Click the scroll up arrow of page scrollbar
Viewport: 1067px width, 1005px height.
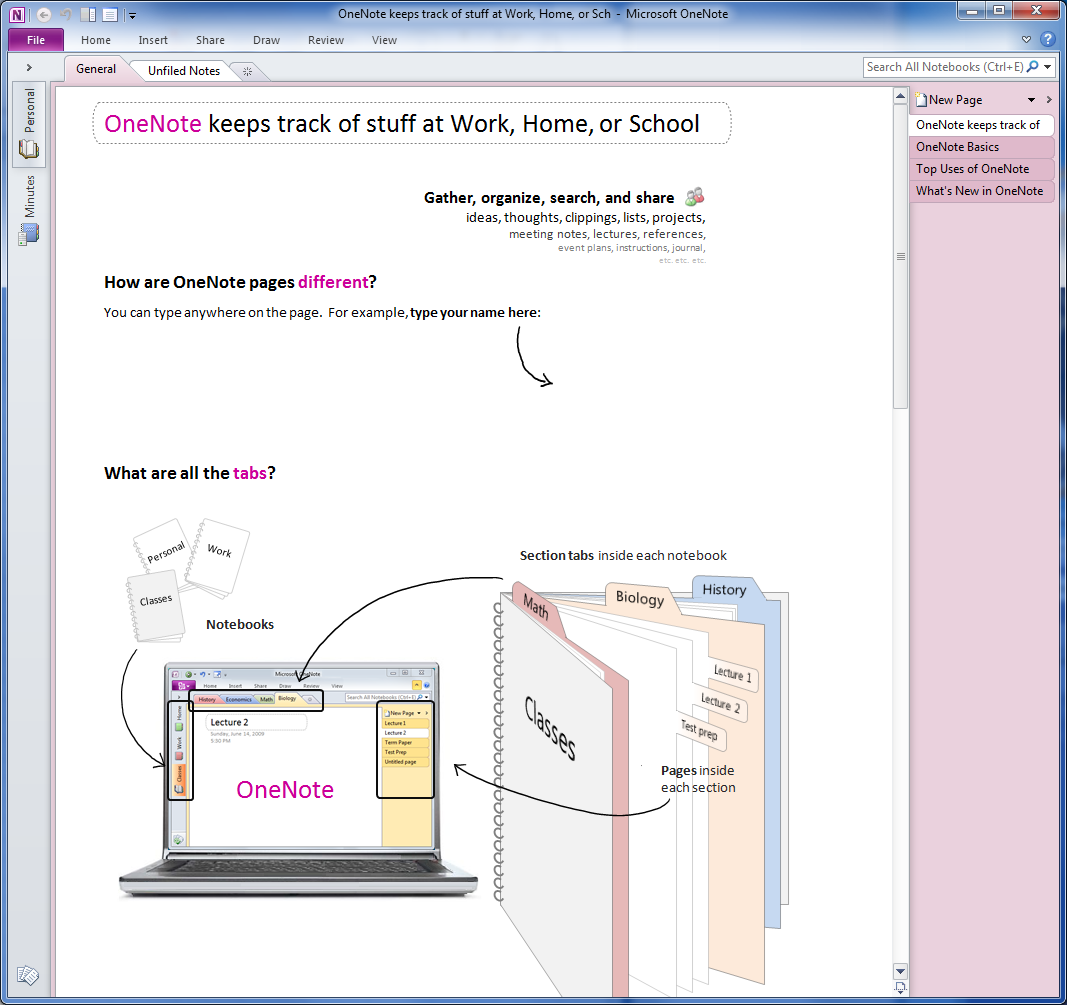pos(900,97)
